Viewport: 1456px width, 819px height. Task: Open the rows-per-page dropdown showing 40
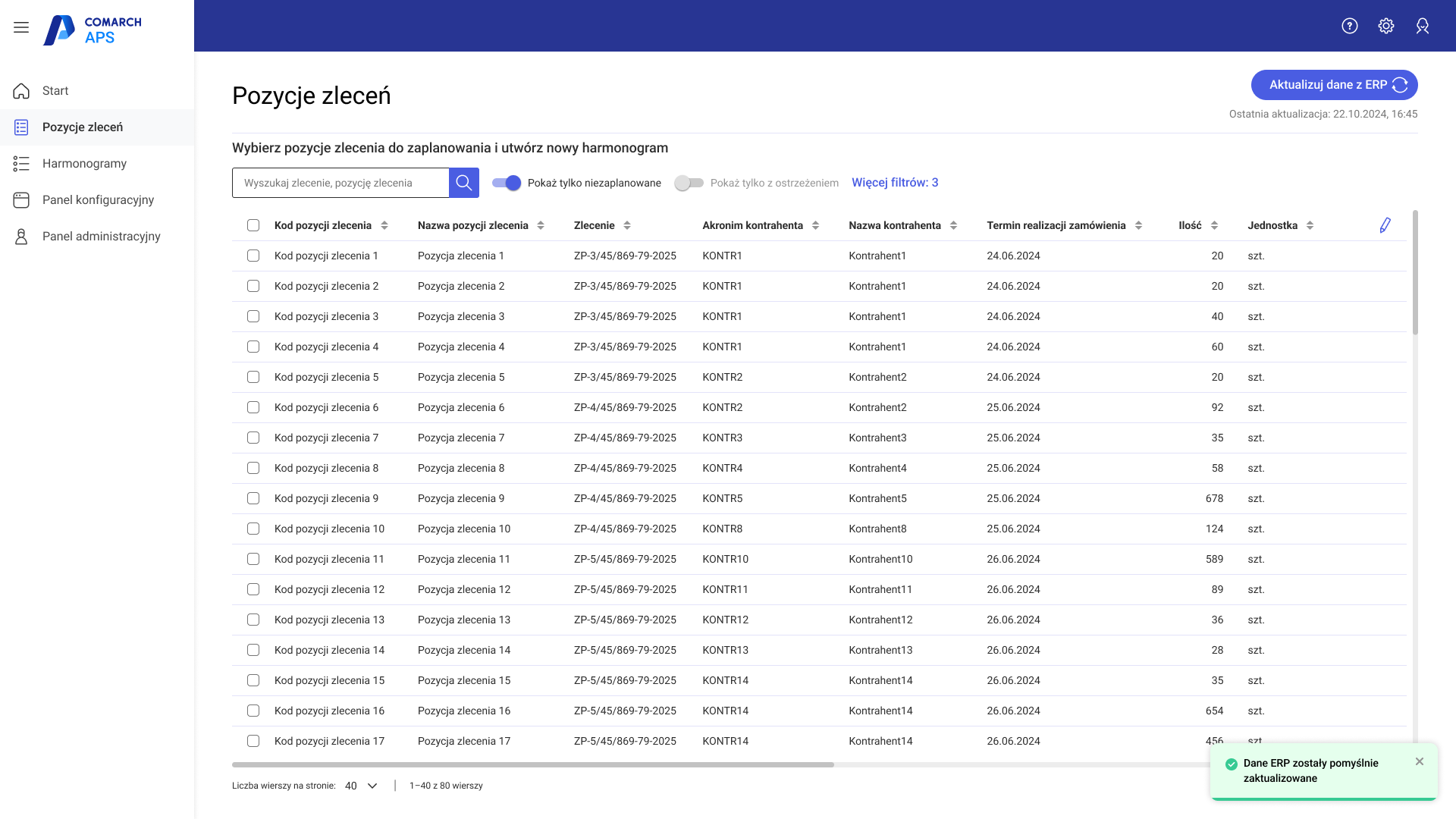361,786
